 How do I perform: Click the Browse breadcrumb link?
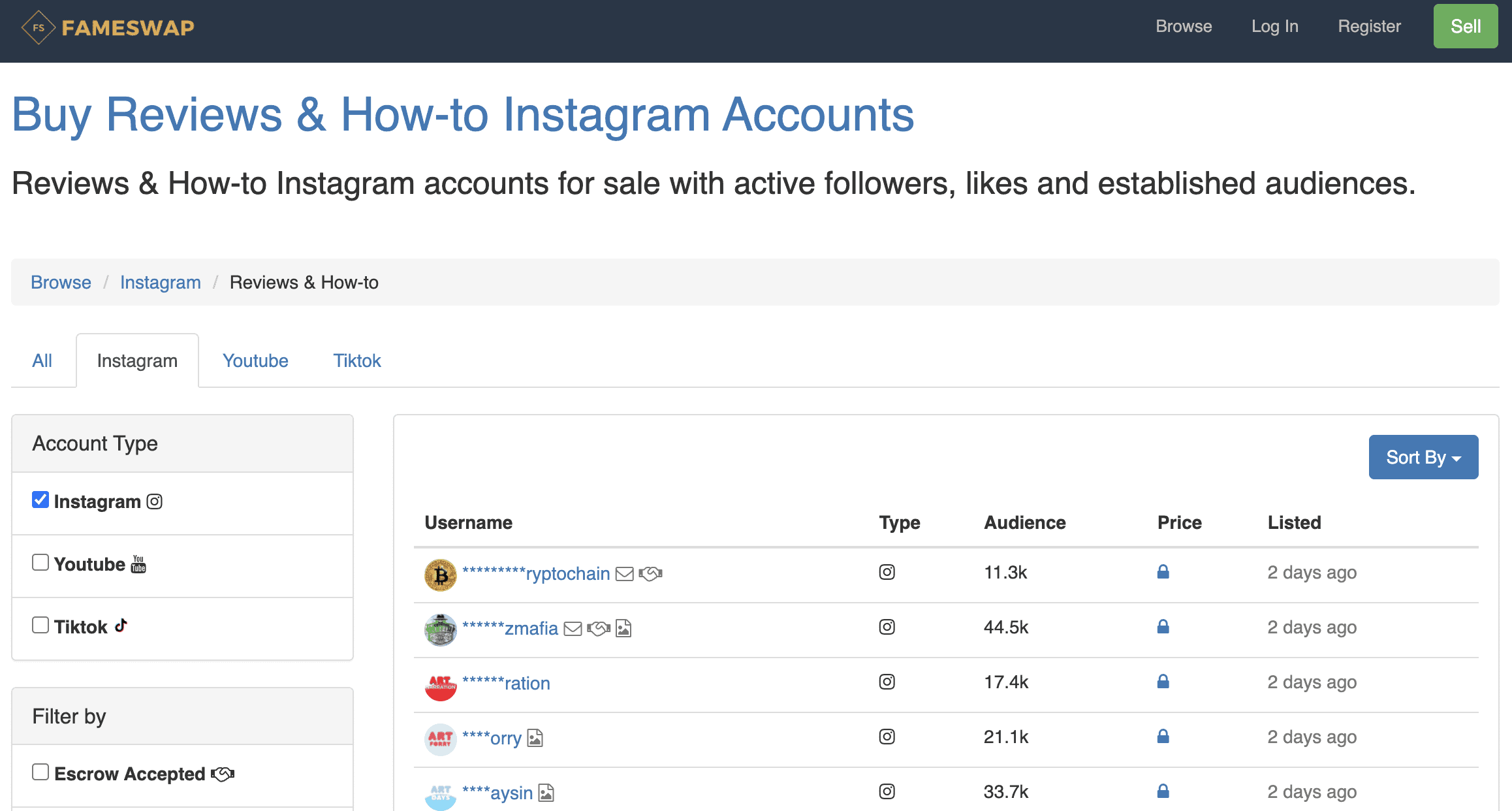coord(61,282)
